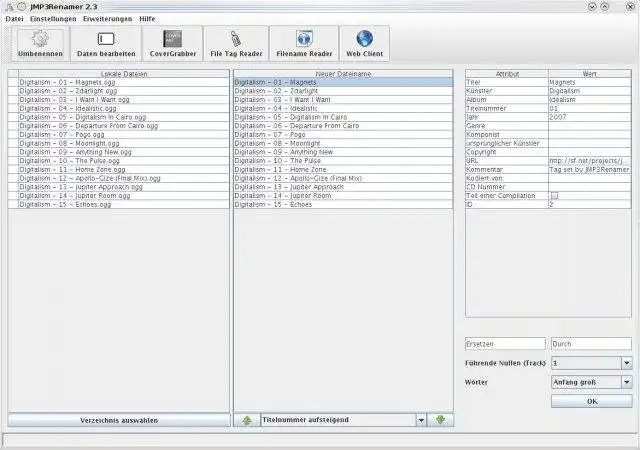The width and height of the screenshot is (640, 450).
Task: Move selected file down with green arrow
Action: [440, 420]
